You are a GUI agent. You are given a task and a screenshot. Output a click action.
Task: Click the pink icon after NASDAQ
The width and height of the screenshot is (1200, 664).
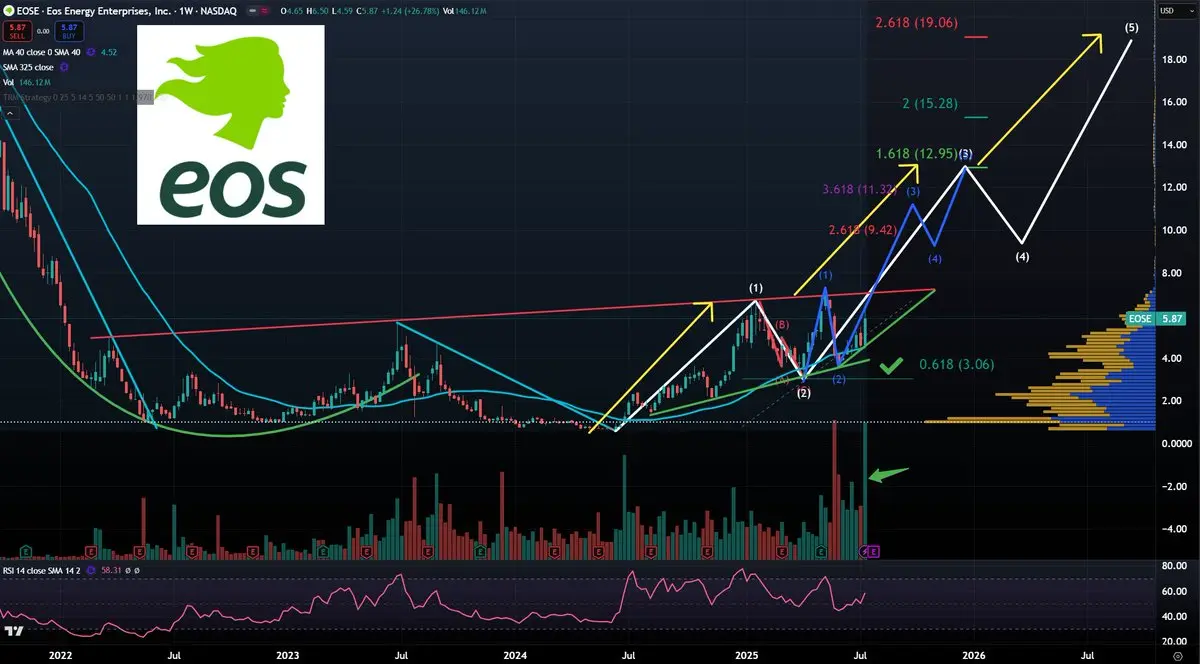(x=265, y=11)
